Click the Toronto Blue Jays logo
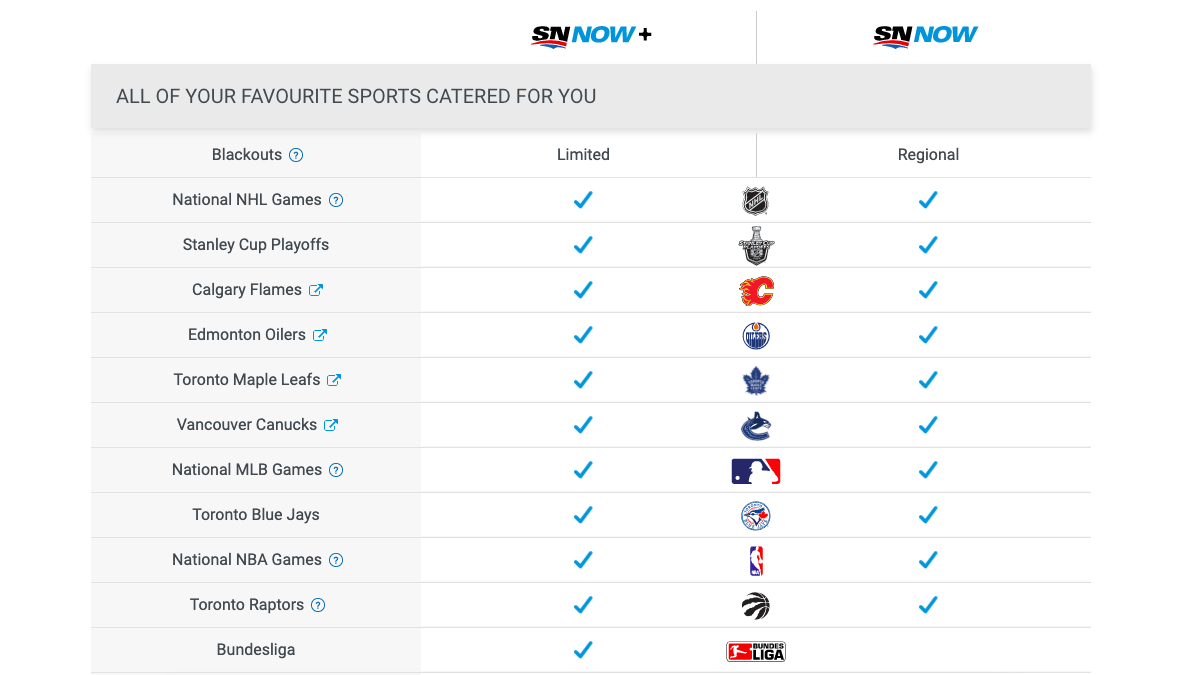This screenshot has height=675, width=1178. (756, 516)
